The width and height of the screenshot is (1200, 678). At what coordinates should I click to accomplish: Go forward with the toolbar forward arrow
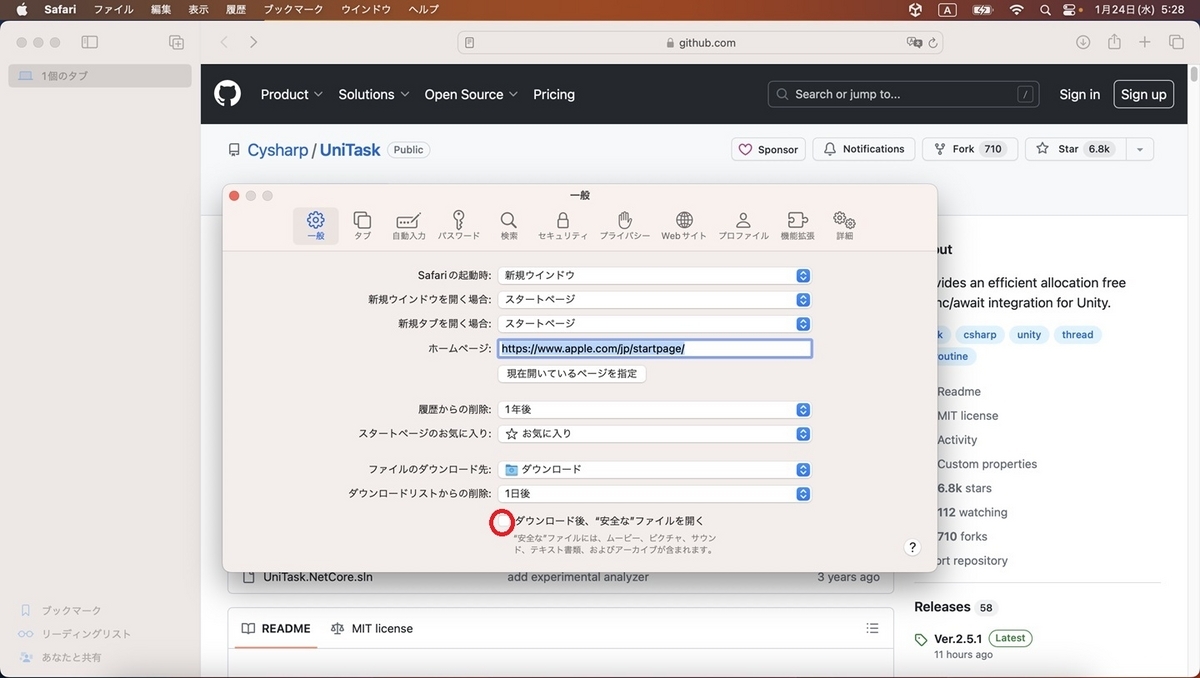point(254,42)
